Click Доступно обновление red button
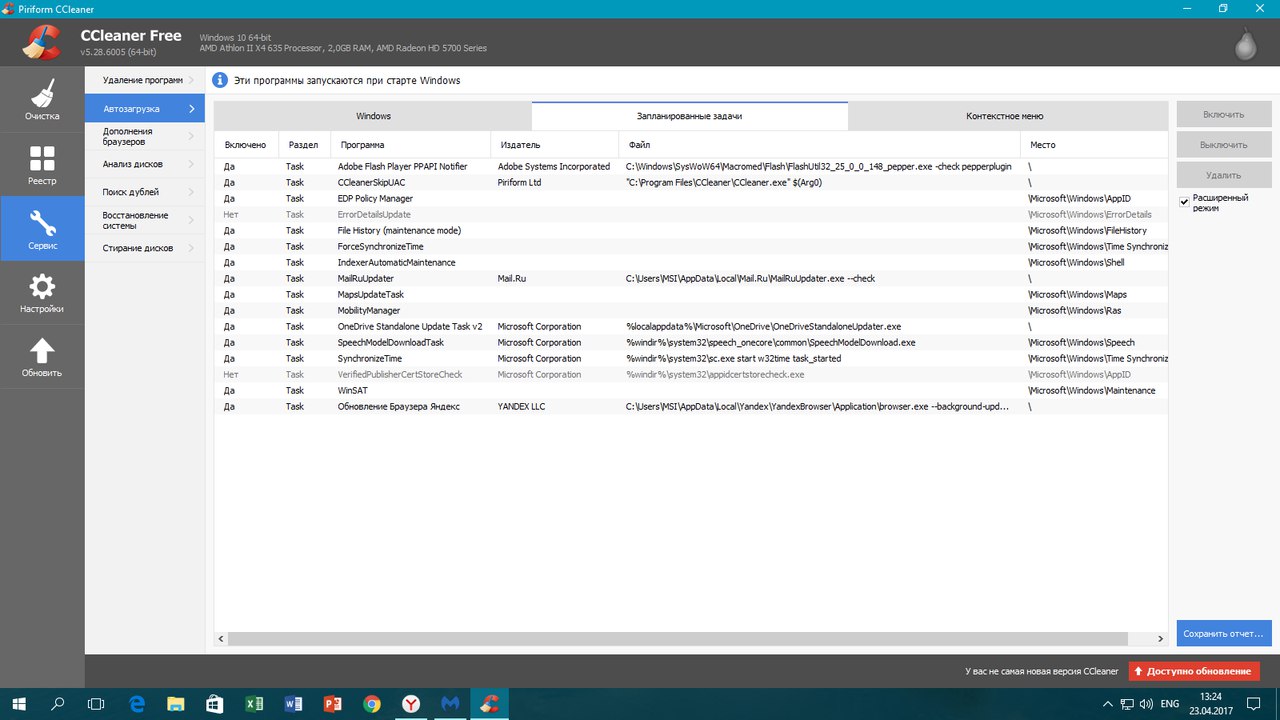The image size is (1280, 720). point(1194,671)
